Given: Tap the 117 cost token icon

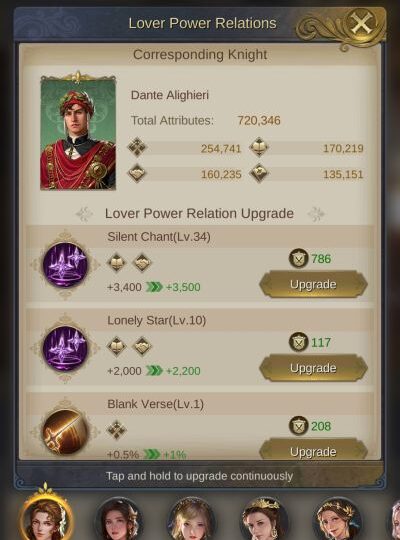Looking at the screenshot, I should 298,342.
